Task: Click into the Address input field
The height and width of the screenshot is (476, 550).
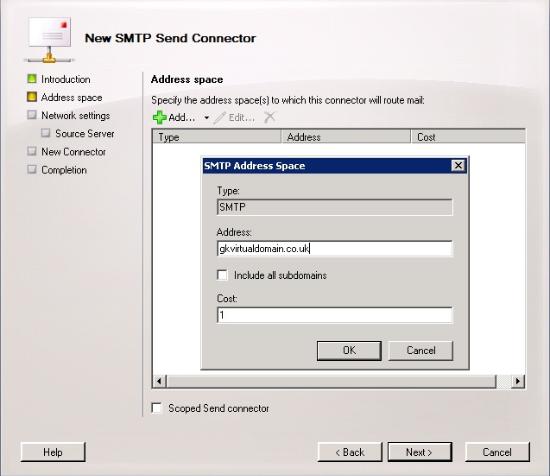Action: point(335,249)
